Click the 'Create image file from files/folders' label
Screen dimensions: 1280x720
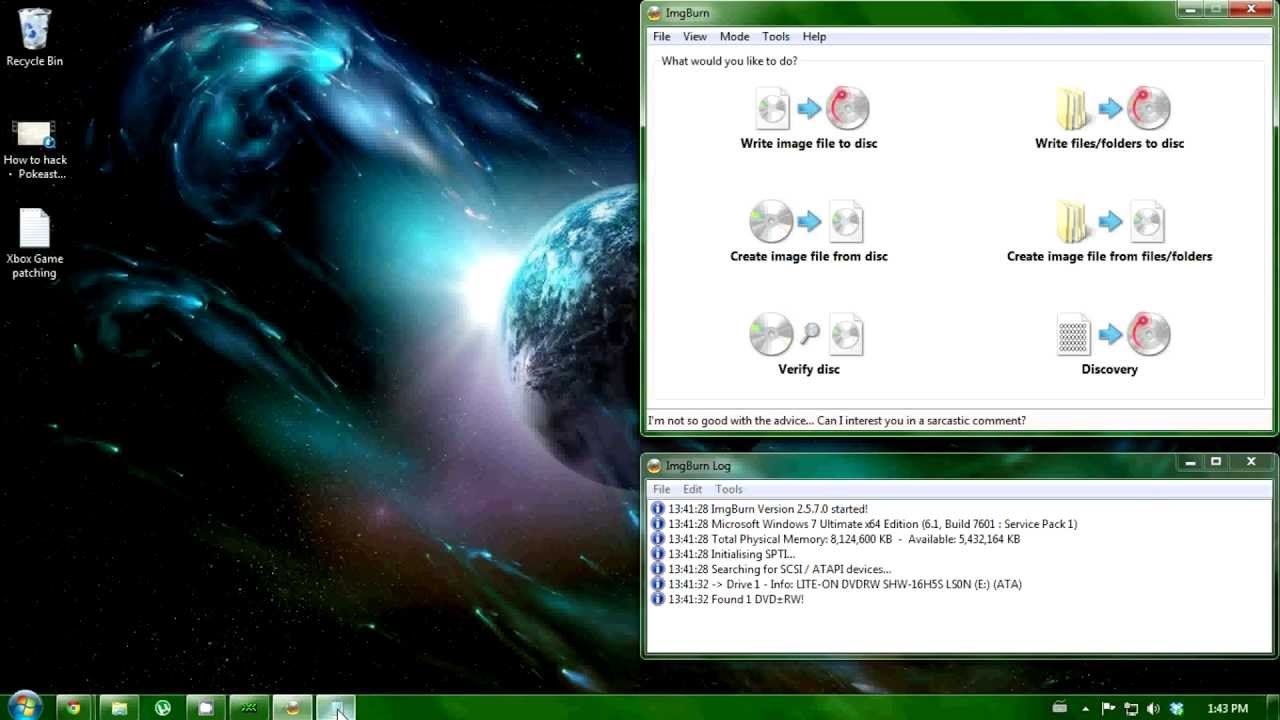pos(1109,256)
